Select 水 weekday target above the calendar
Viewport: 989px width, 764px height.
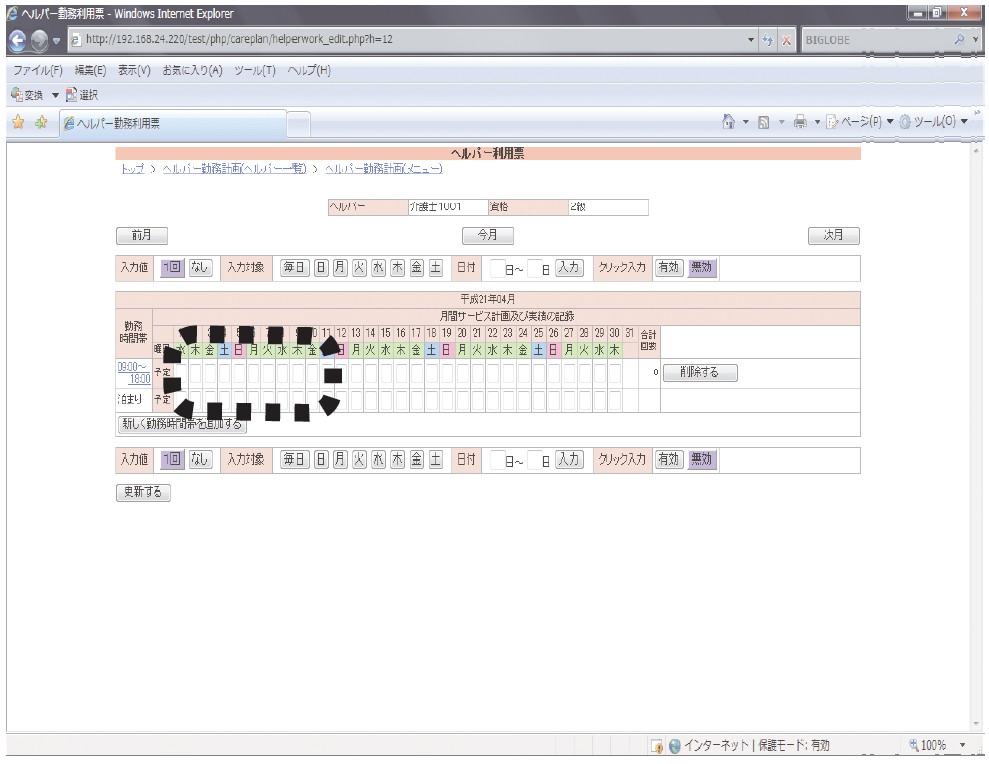(x=378, y=267)
